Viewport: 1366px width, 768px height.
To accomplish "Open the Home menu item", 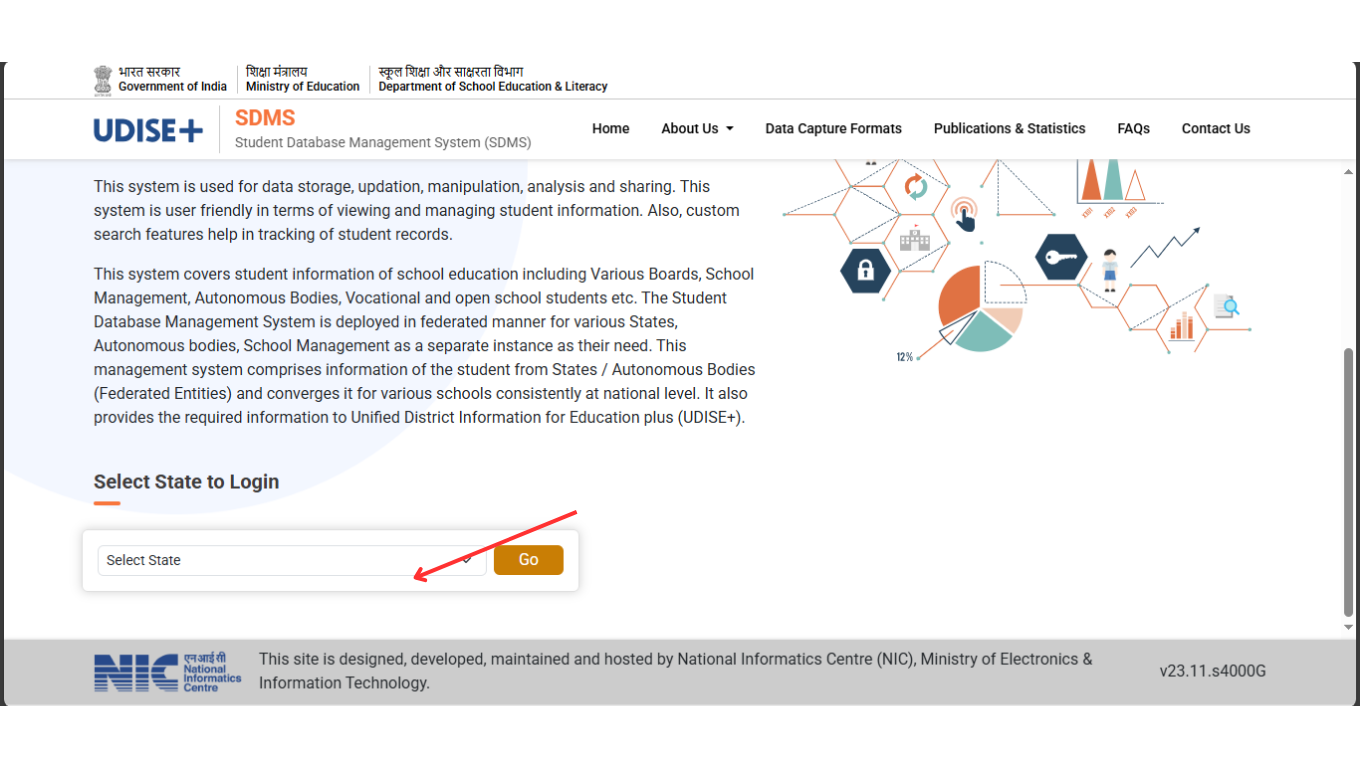I will pos(610,128).
